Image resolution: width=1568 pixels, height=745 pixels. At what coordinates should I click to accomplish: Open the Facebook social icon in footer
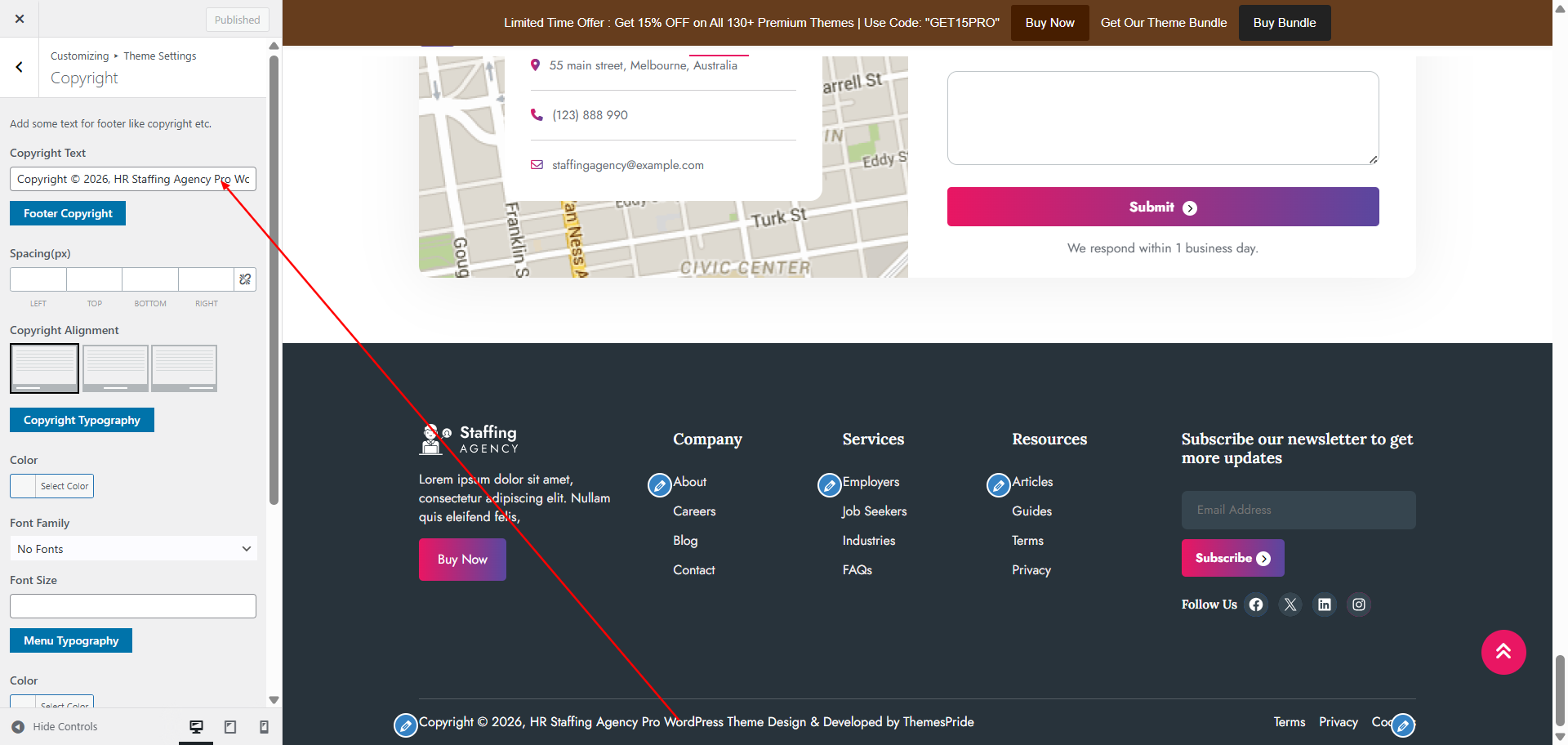point(1255,604)
